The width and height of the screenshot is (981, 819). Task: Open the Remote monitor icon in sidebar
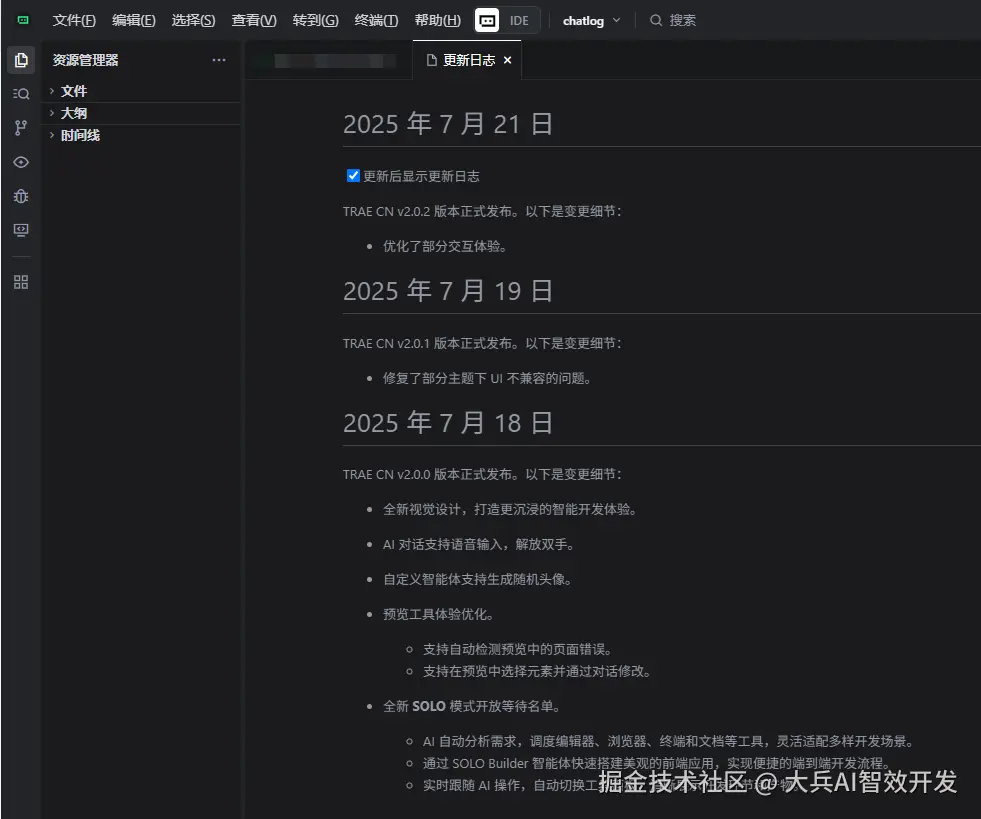pos(21,230)
